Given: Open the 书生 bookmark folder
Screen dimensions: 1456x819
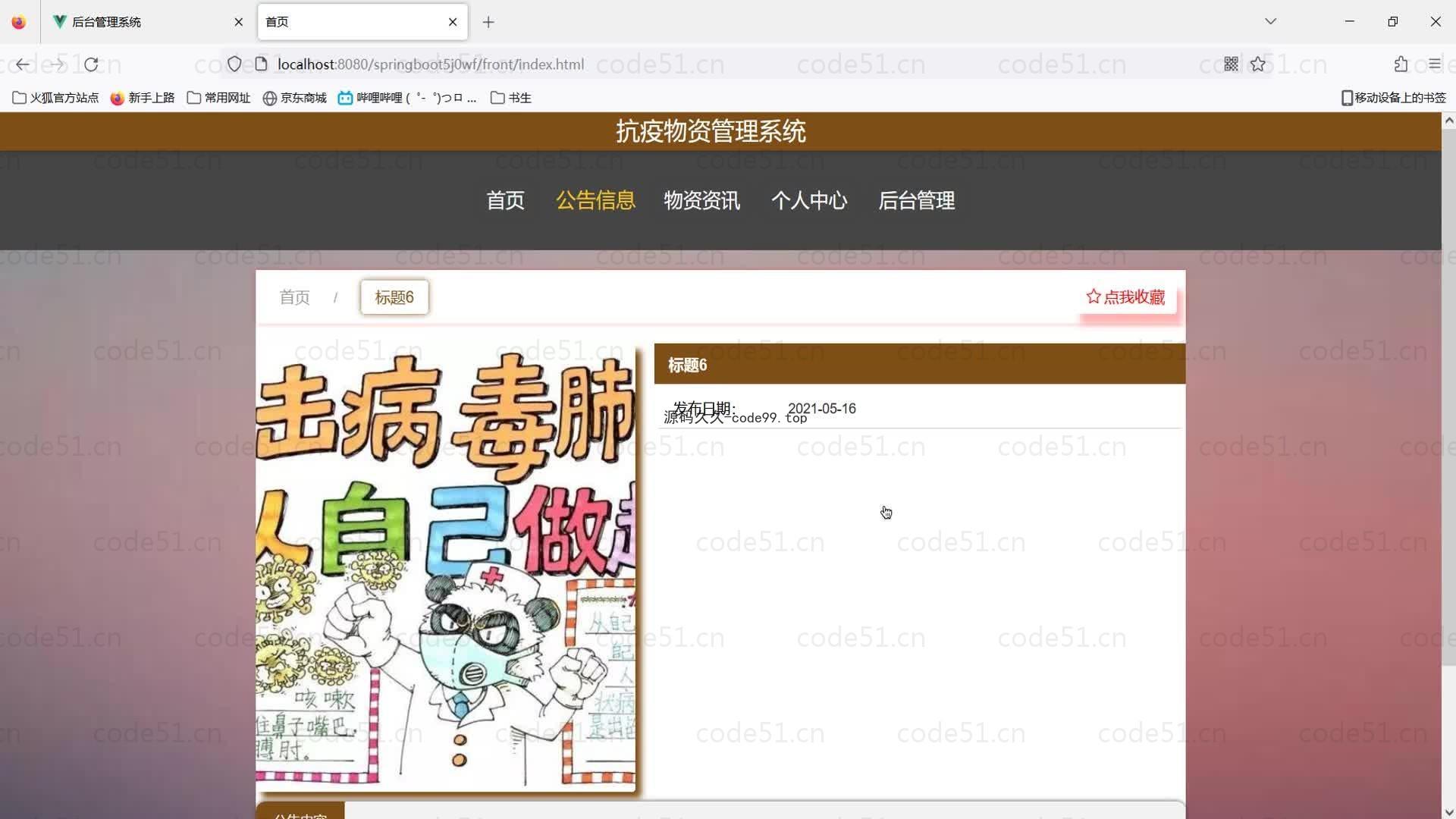Looking at the screenshot, I should [510, 98].
